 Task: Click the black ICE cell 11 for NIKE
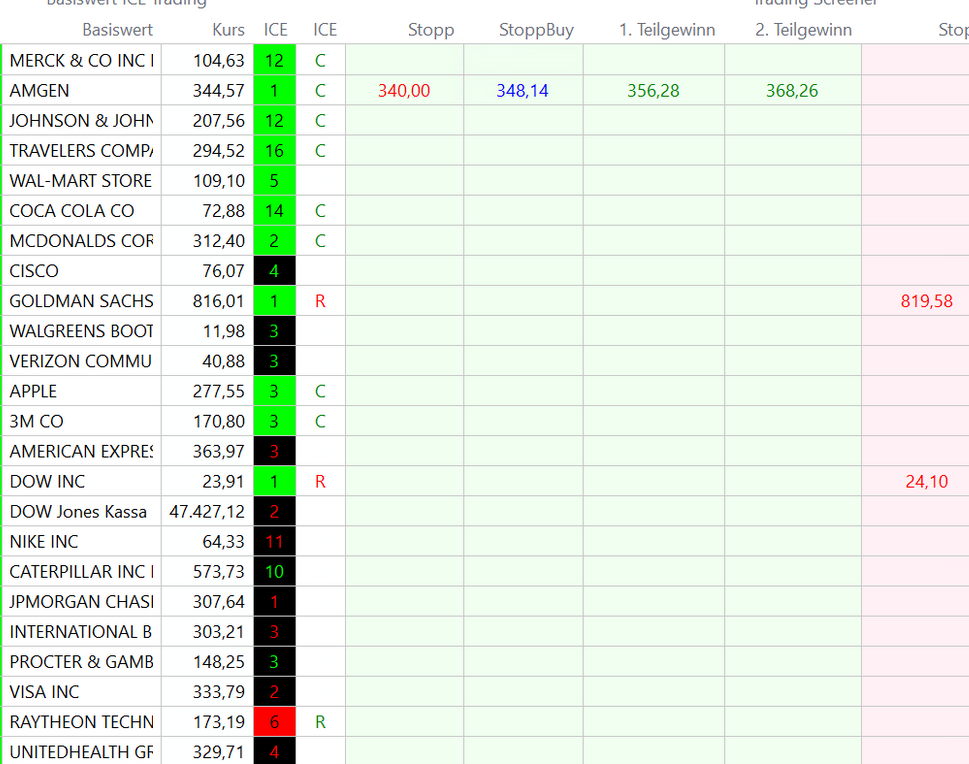(x=274, y=542)
